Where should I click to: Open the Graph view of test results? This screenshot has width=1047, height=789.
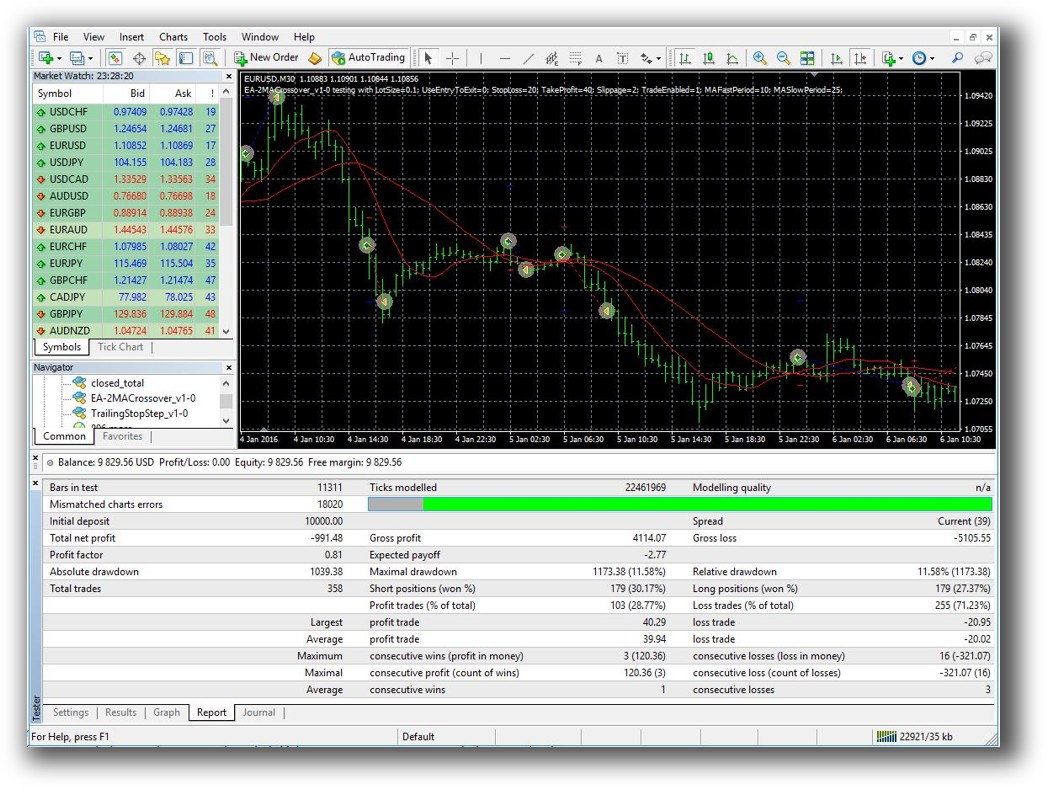167,712
